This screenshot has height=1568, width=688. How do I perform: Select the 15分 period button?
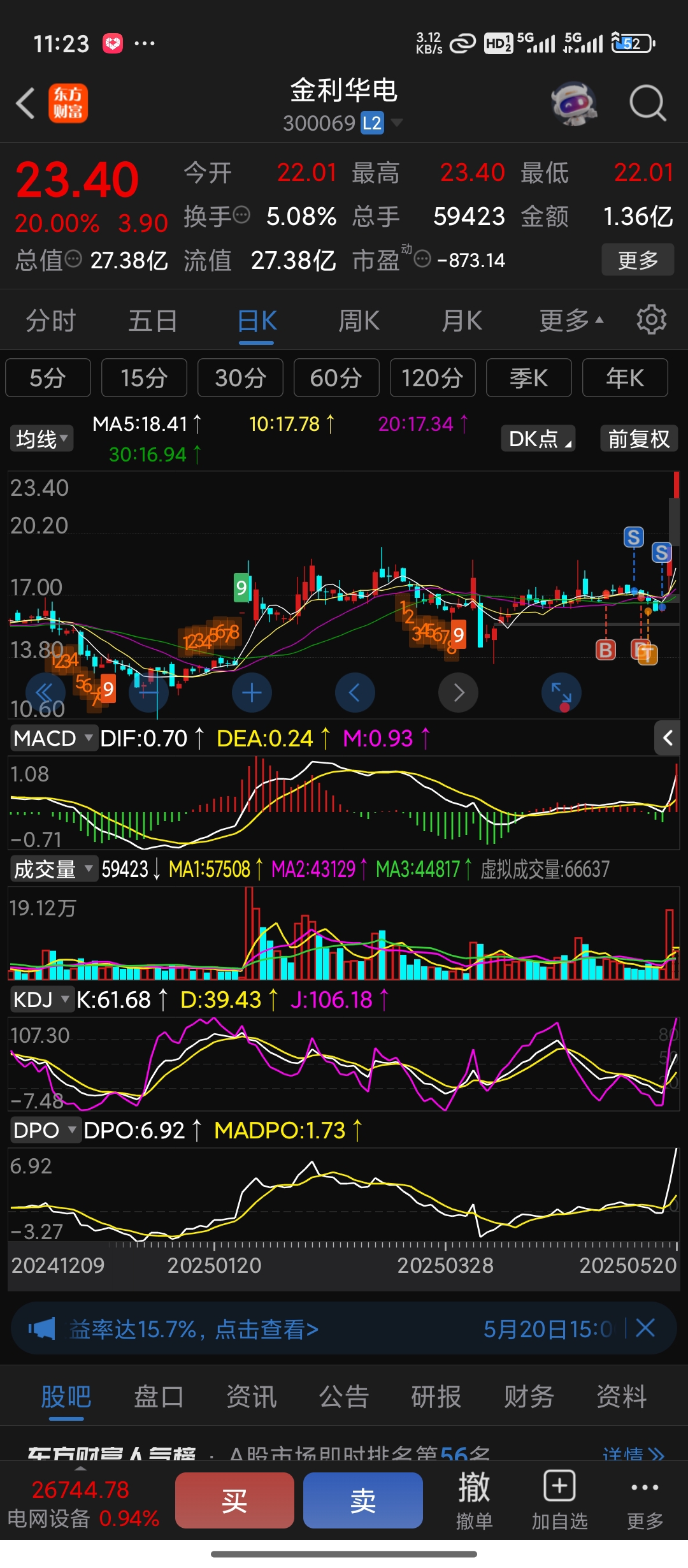[144, 378]
